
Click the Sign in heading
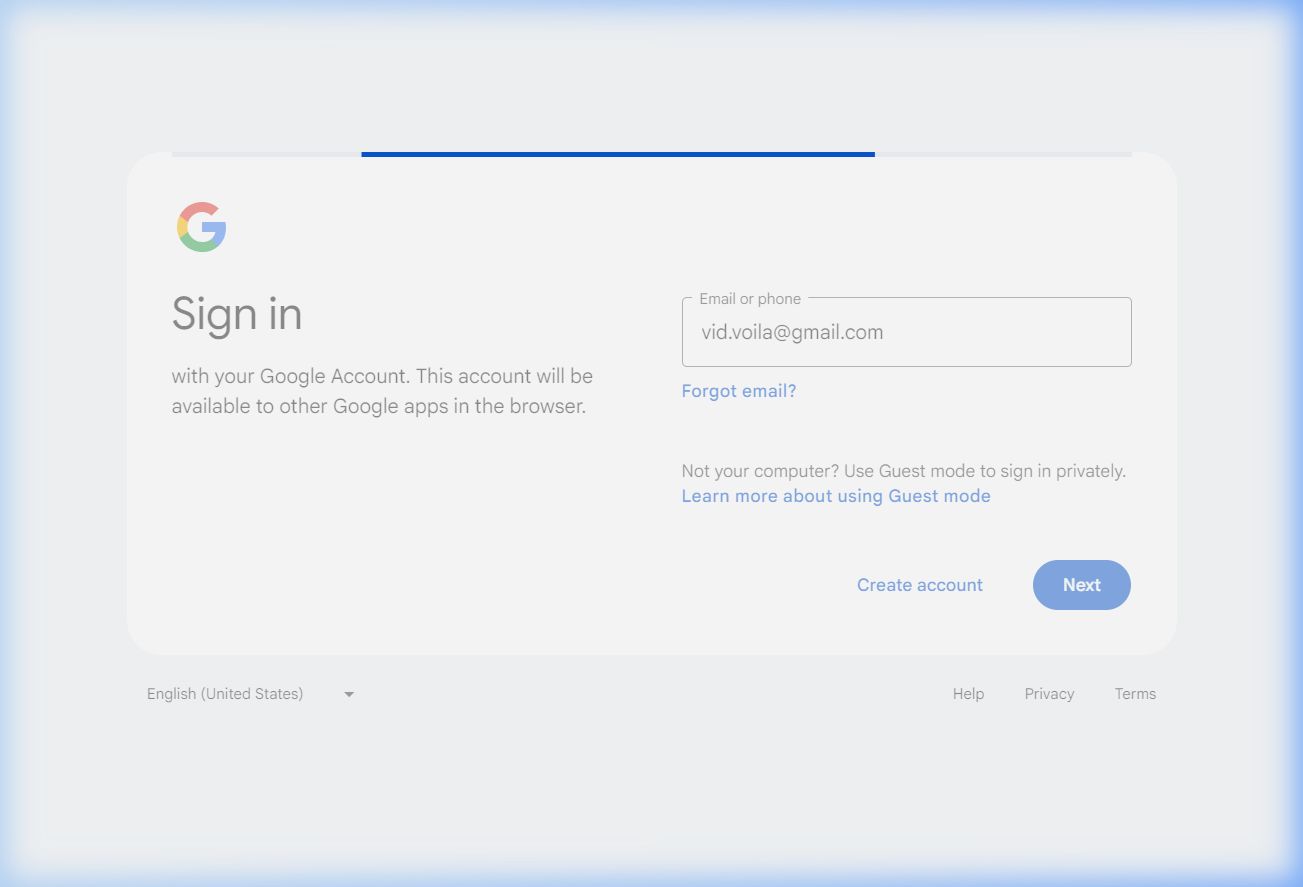[x=237, y=314]
